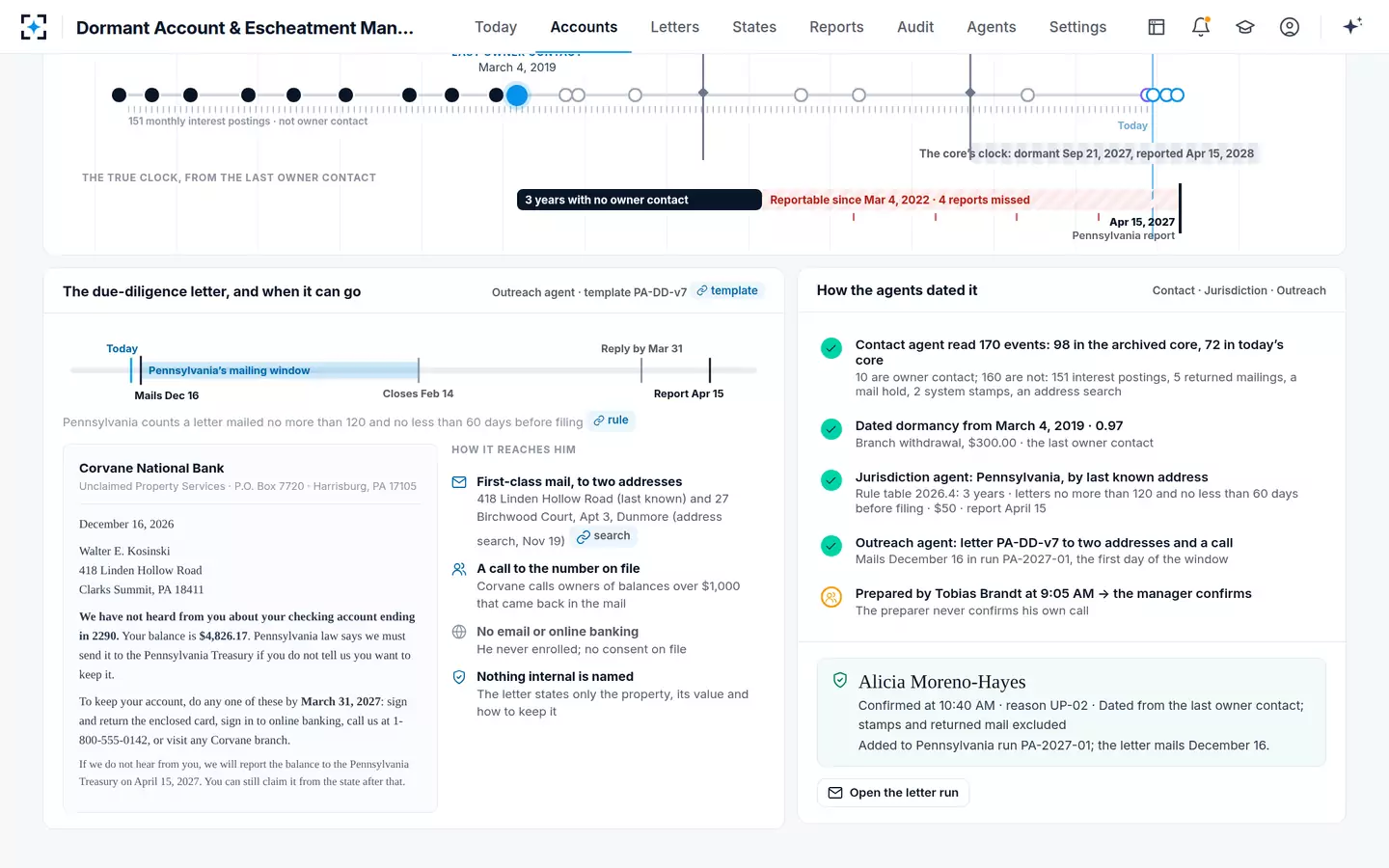Click the app title Dormant Account & Escheatment
The height and width of the screenshot is (868, 1389).
click(x=245, y=28)
